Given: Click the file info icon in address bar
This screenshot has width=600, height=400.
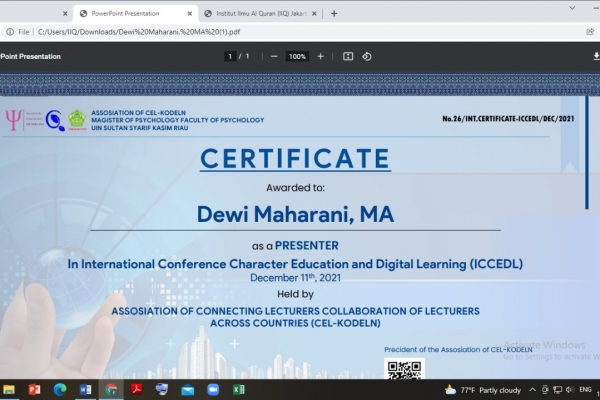Looking at the screenshot, I should tap(10, 32).
